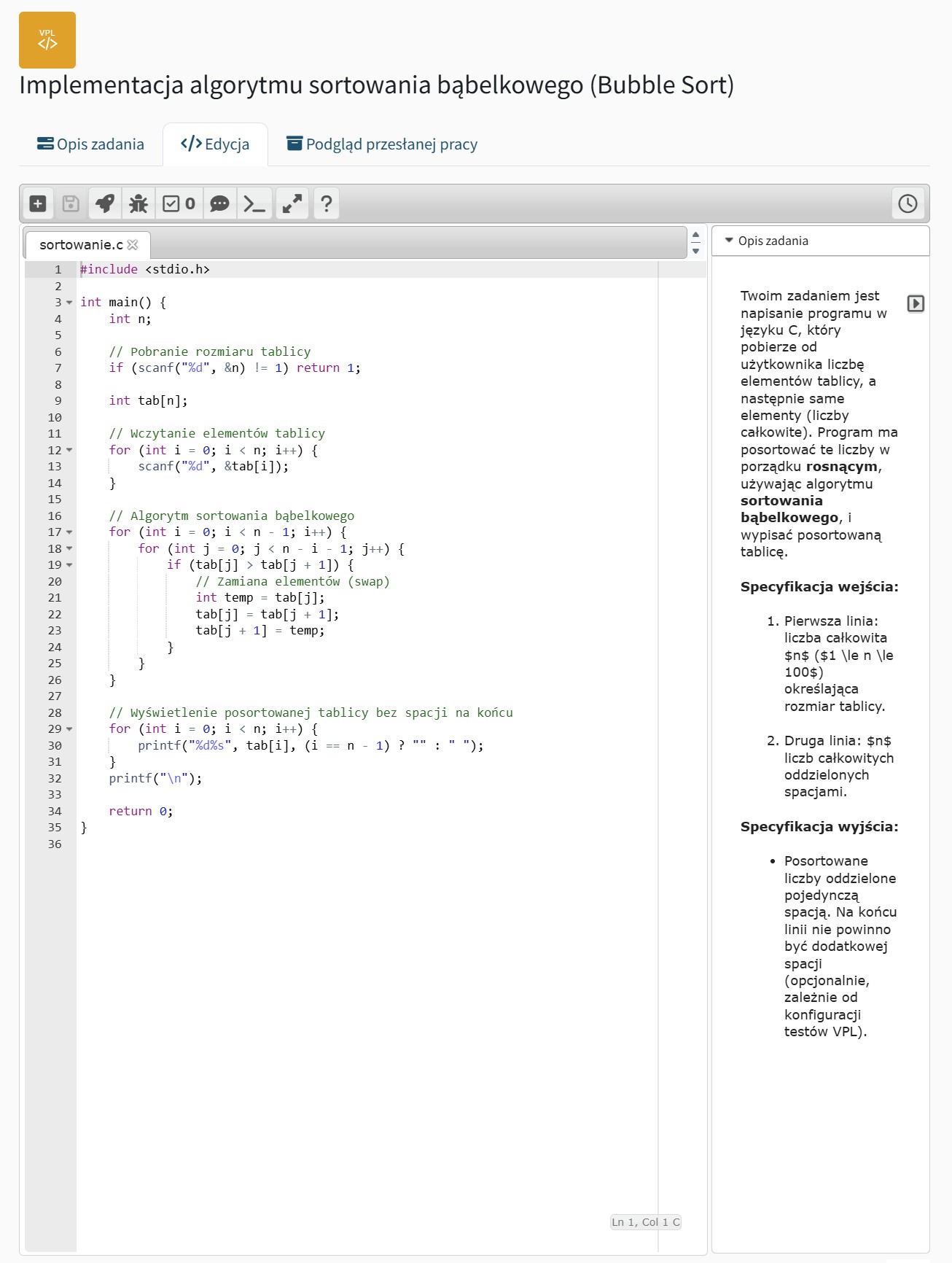Image resolution: width=952 pixels, height=1263 pixels.
Task: Open the help question mark icon
Action: [x=327, y=203]
